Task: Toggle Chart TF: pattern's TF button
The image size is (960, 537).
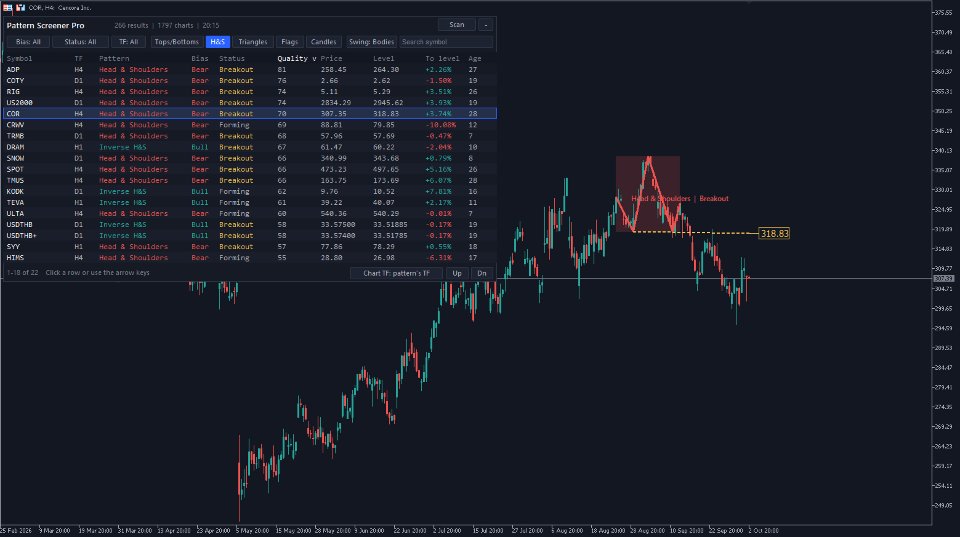Action: point(396,273)
